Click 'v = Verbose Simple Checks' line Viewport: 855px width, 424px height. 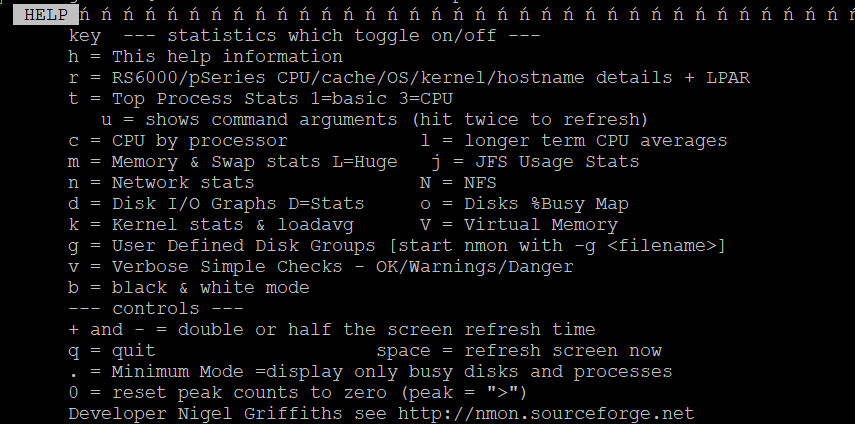pyautogui.click(x=321, y=266)
